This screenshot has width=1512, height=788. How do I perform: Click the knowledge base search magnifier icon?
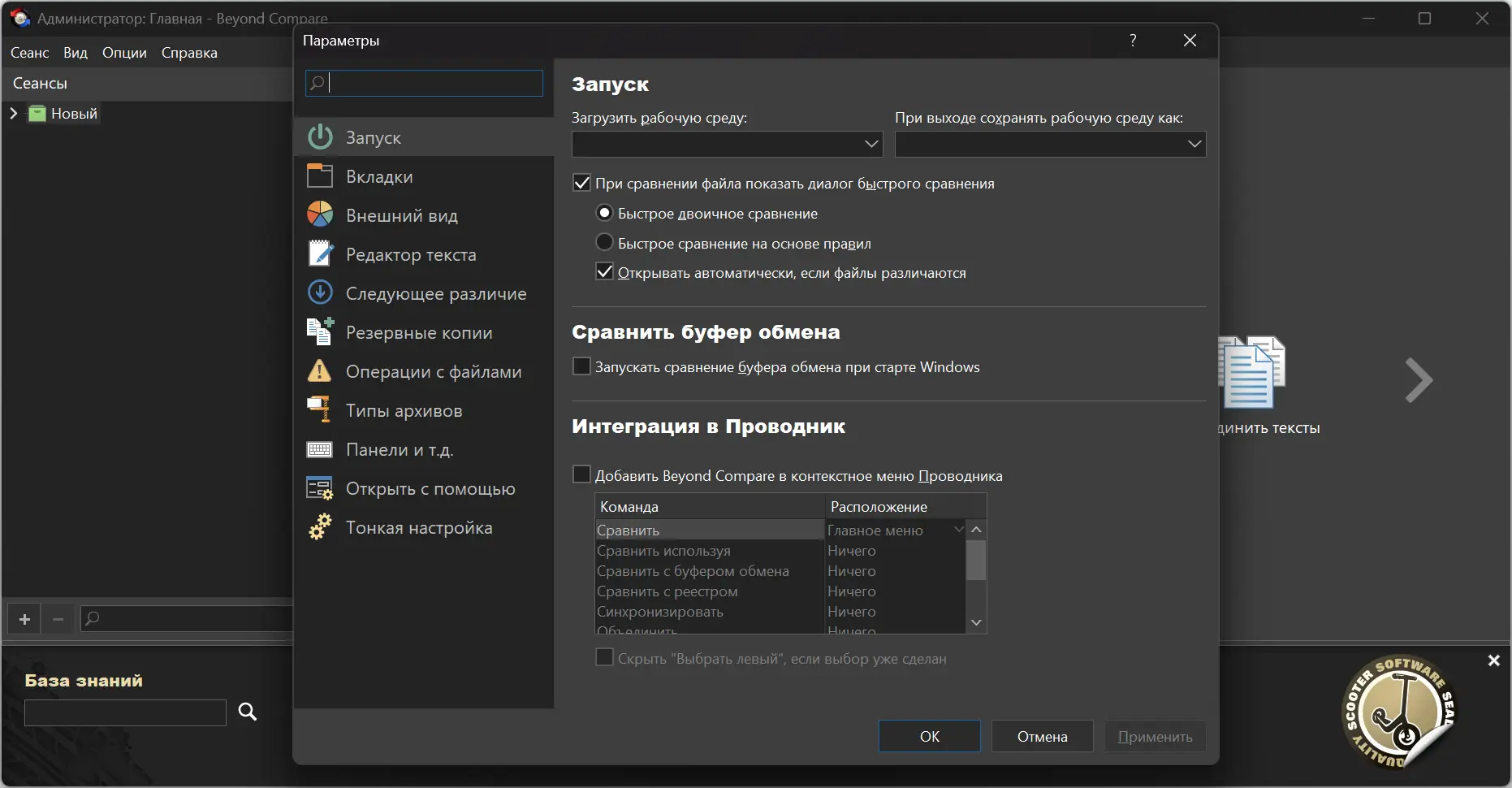(248, 712)
